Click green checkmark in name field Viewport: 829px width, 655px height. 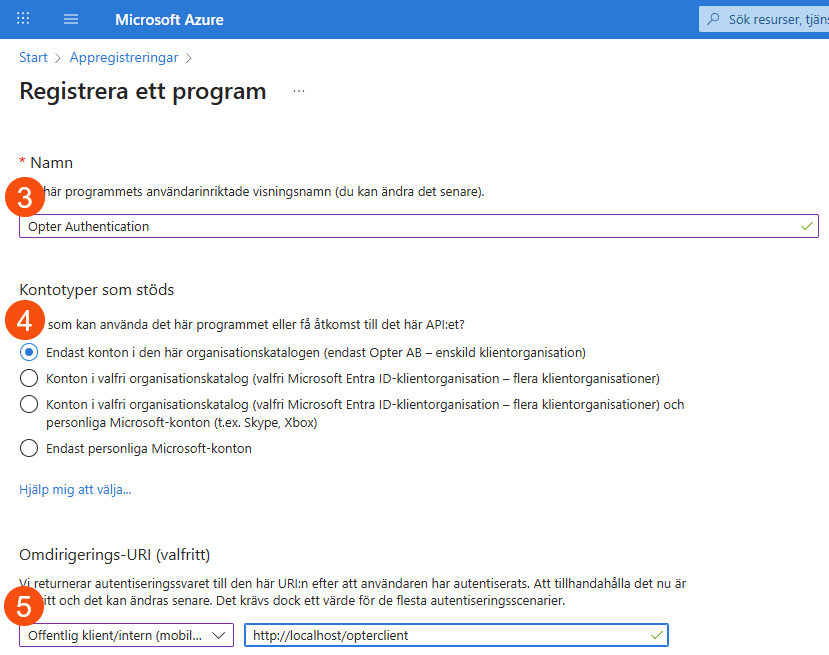click(806, 226)
